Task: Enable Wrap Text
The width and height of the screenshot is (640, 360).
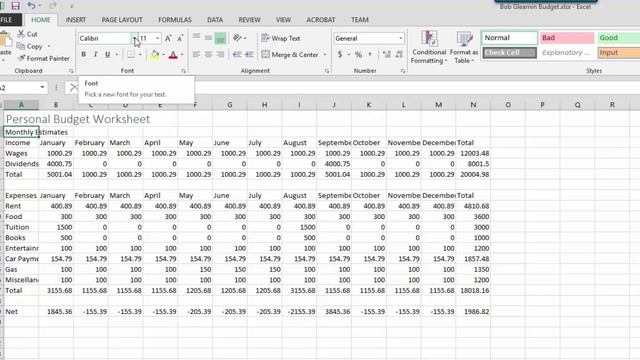Action: (281, 38)
